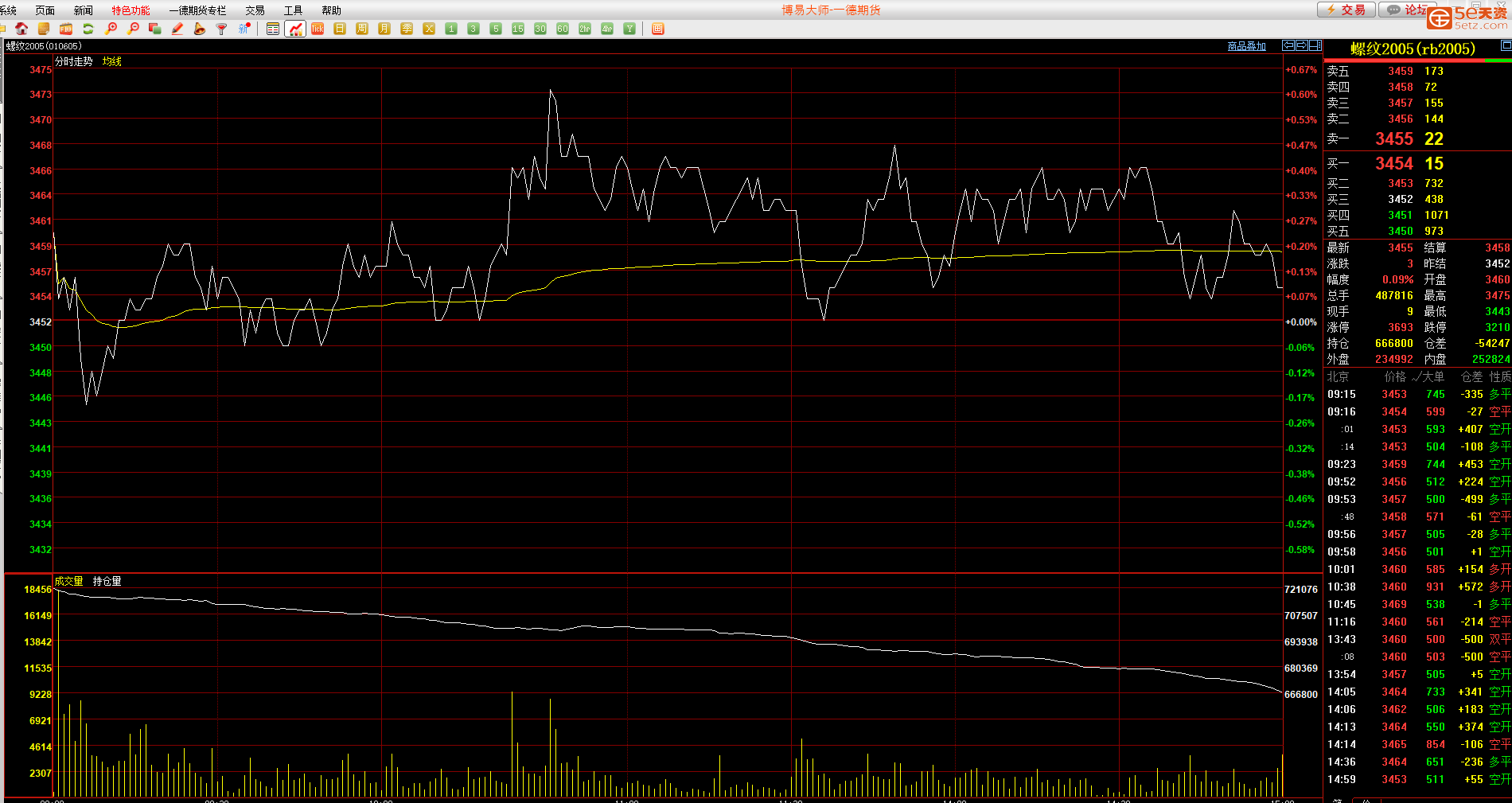Select the red pencil drawing tool
Screen dimensions: 1512x803
(177, 29)
